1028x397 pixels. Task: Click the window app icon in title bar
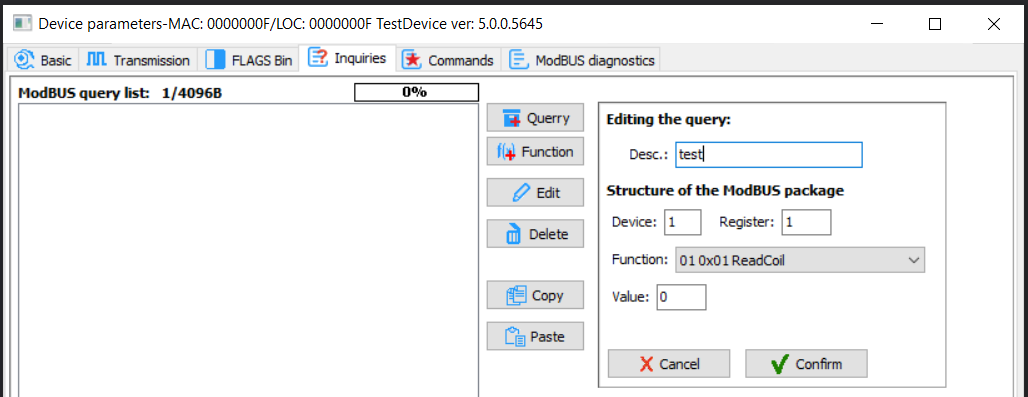click(x=24, y=24)
